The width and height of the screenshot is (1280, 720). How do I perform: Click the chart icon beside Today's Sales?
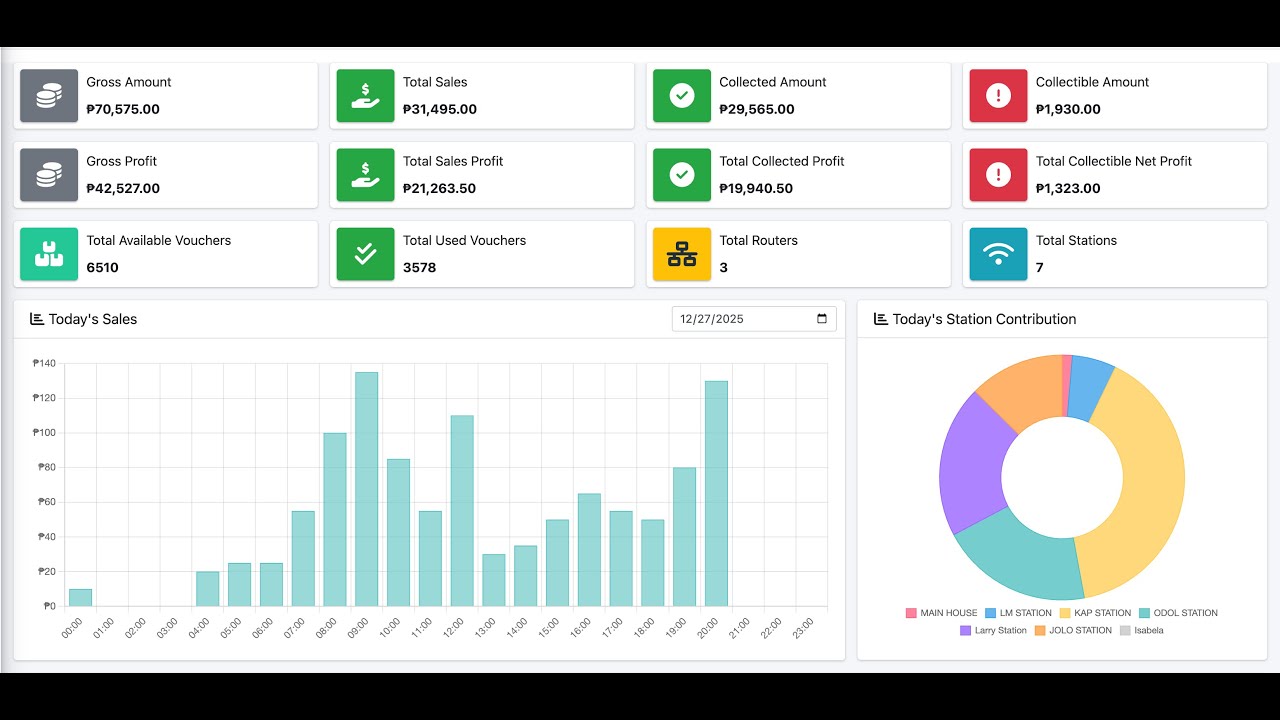point(37,319)
